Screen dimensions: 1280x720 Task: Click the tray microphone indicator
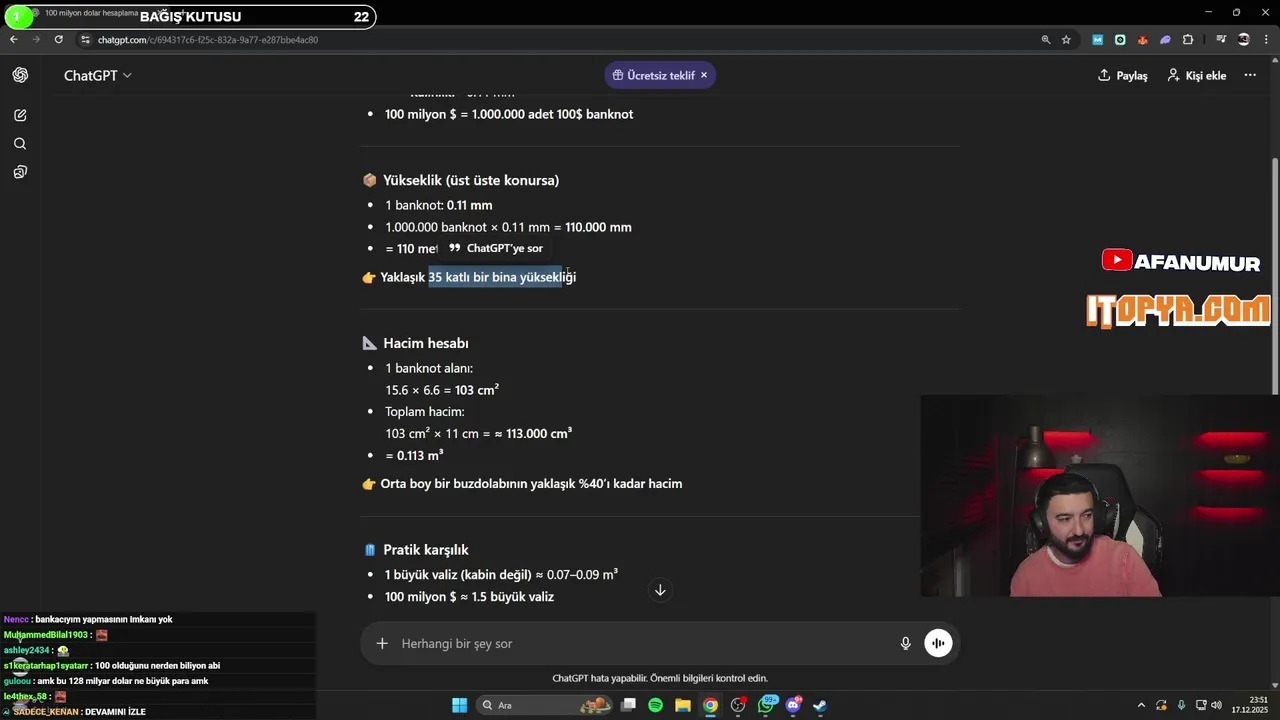pyautogui.click(x=1181, y=705)
